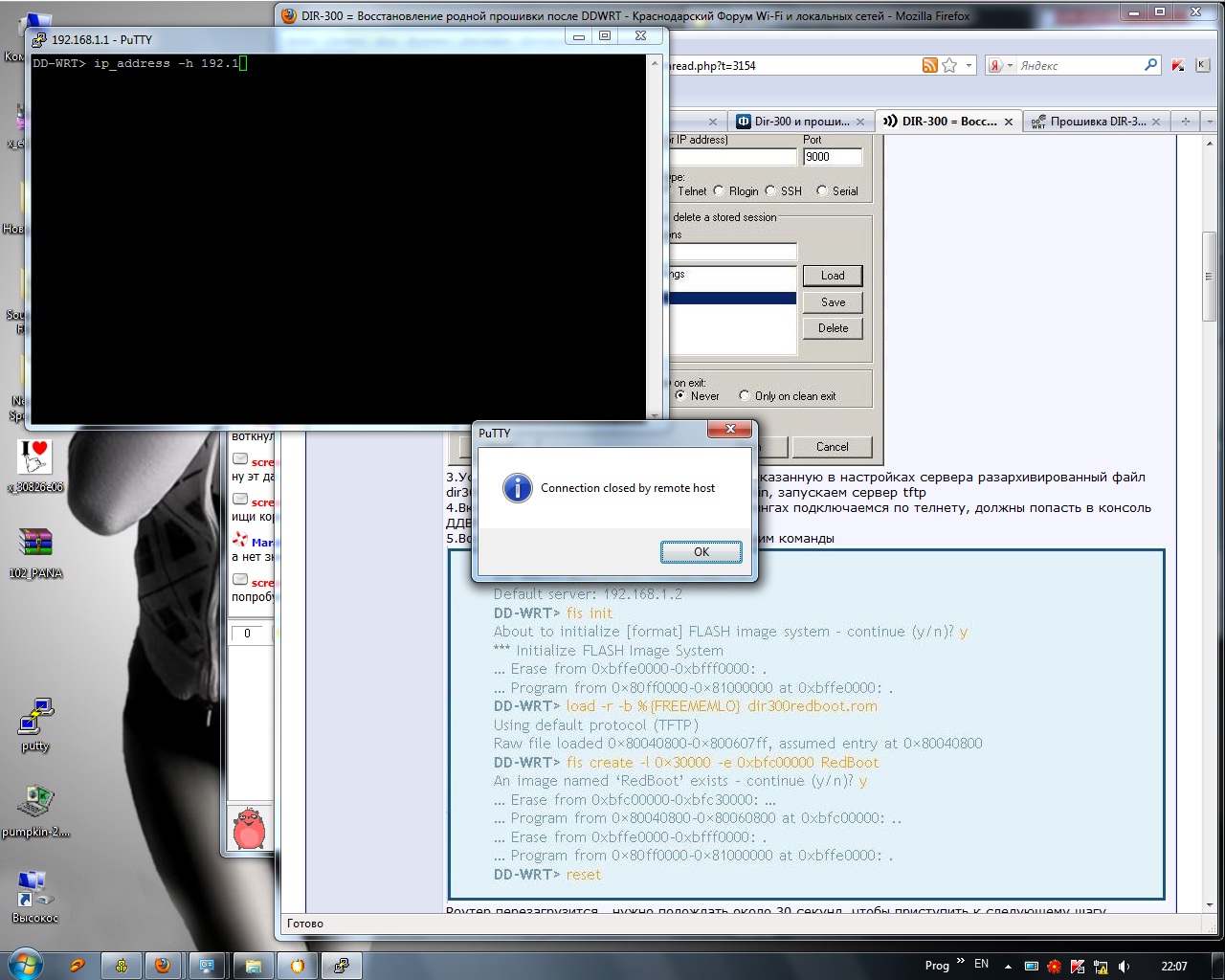1225x980 pixels.
Task: Expand the address bar history dropdown
Action: (969, 65)
